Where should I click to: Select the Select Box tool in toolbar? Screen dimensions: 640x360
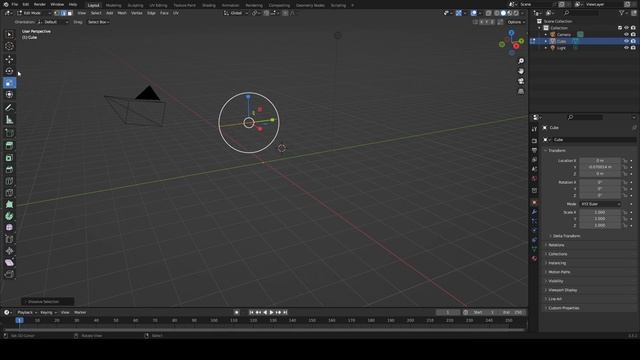coord(9,35)
